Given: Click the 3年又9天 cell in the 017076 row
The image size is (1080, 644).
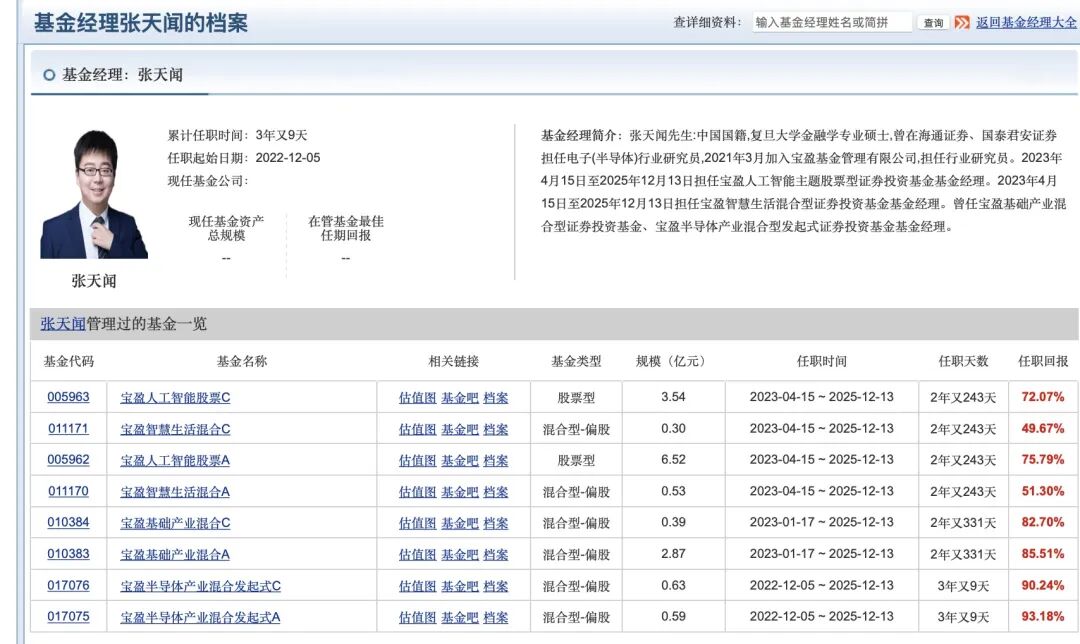Looking at the screenshot, I should pos(963,586).
